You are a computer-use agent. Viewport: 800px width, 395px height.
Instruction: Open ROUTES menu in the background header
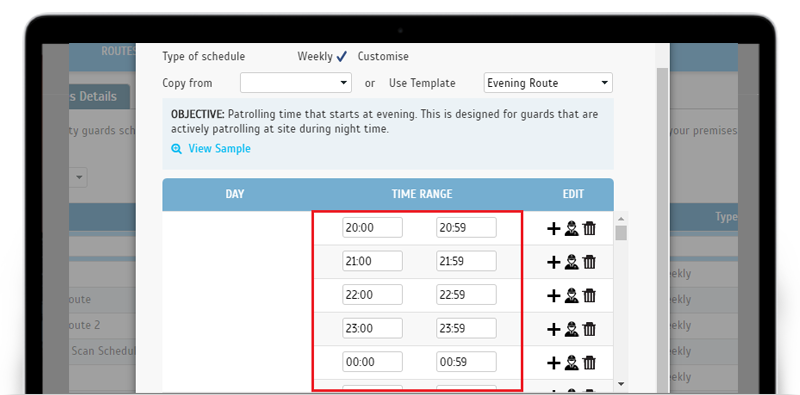click(x=119, y=51)
